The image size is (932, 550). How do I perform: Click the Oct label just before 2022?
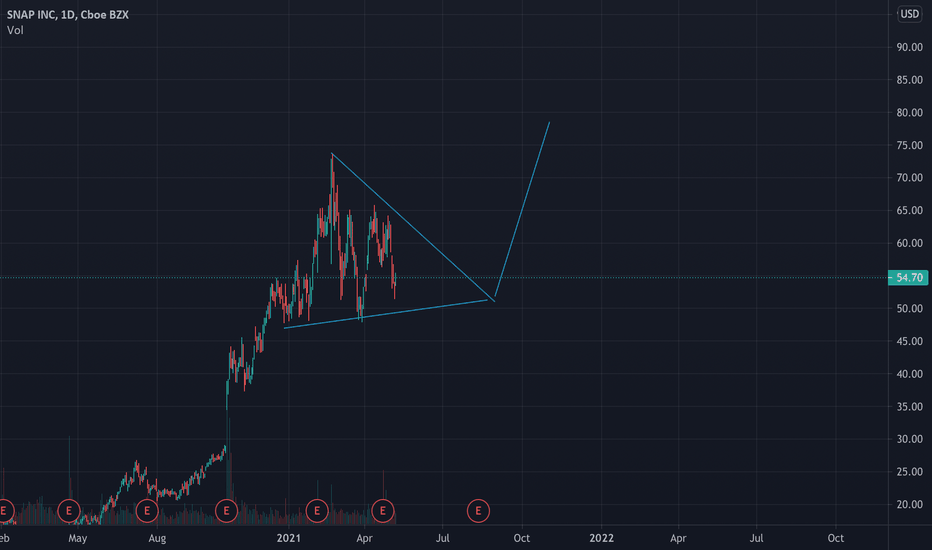pyautogui.click(x=522, y=538)
